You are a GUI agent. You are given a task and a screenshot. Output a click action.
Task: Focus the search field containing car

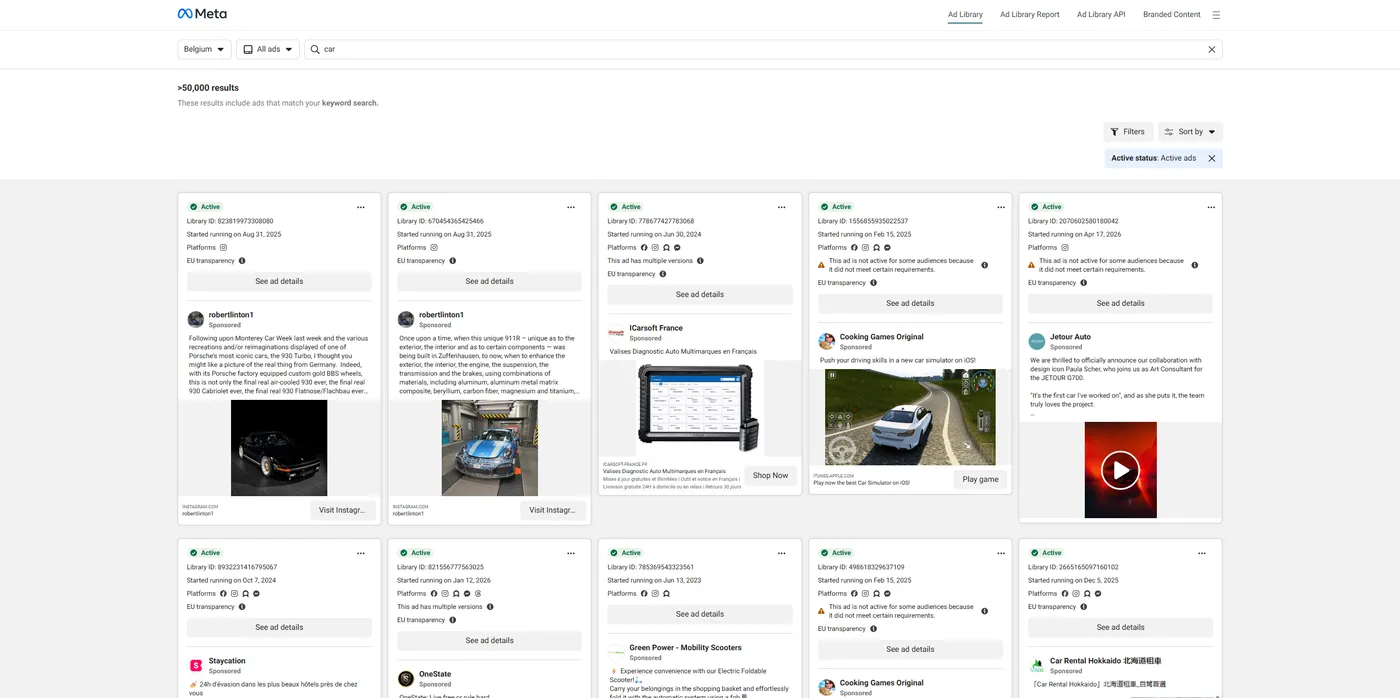(x=763, y=49)
